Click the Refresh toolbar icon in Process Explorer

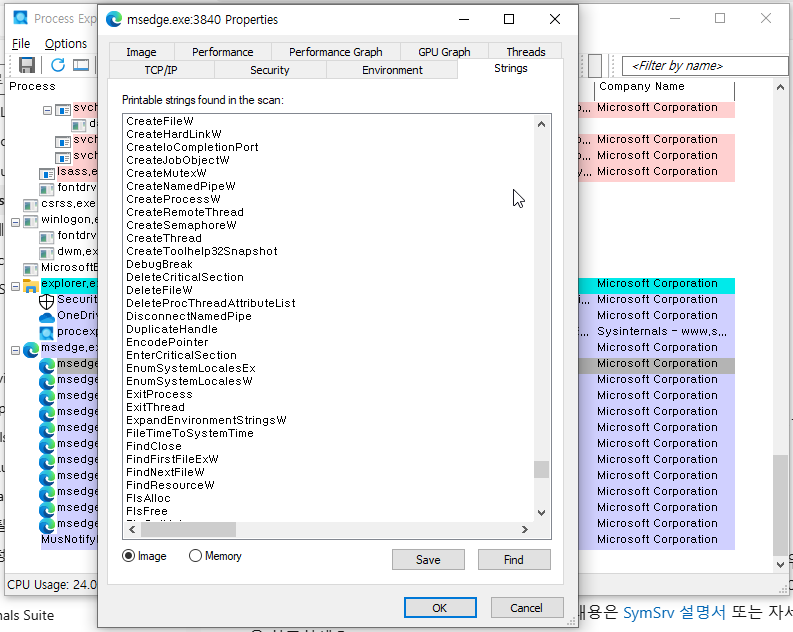(58, 65)
